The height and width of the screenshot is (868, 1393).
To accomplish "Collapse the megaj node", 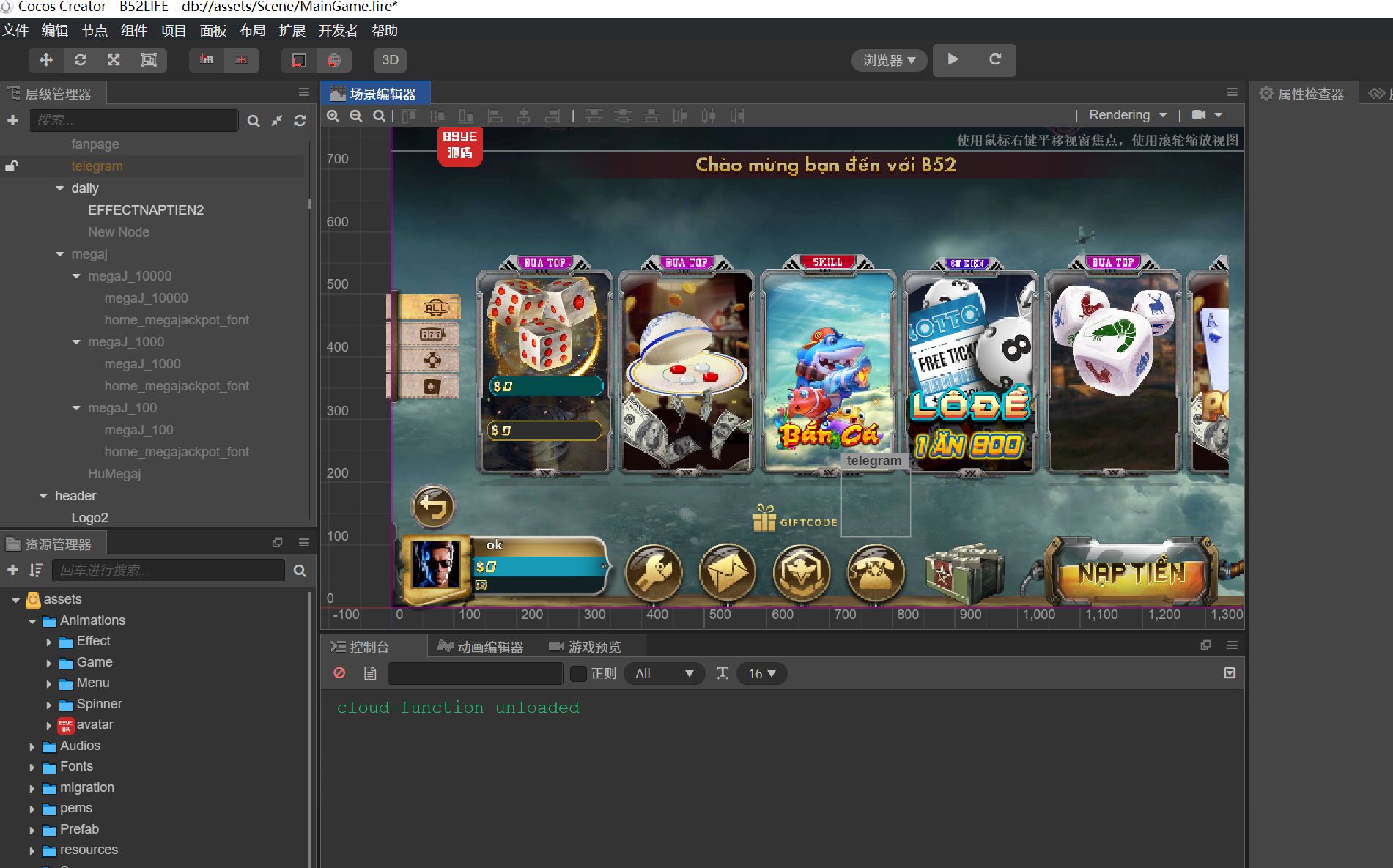I will [60, 254].
